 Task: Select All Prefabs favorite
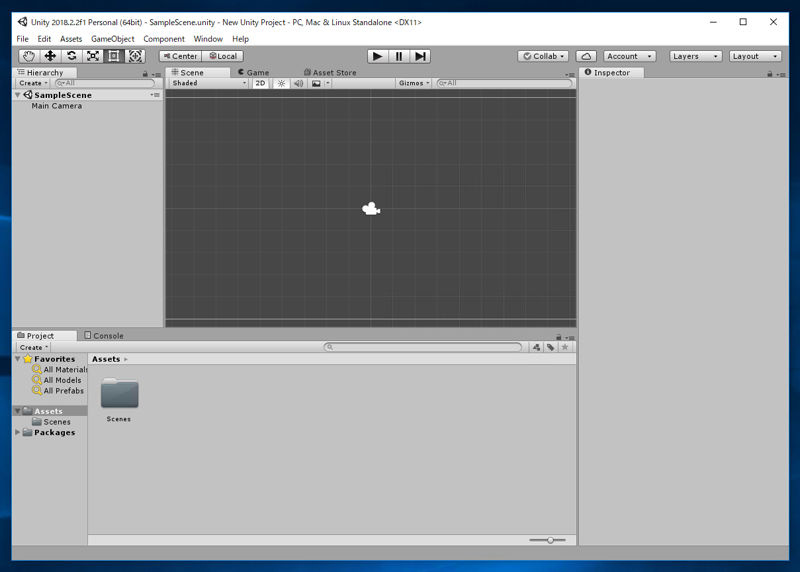tap(58, 391)
